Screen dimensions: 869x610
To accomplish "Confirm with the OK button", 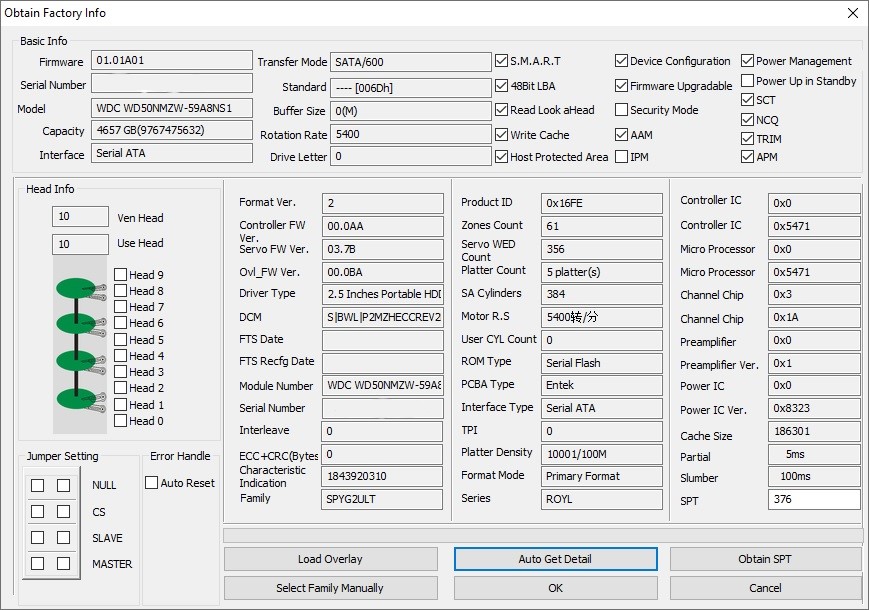I will (x=555, y=588).
